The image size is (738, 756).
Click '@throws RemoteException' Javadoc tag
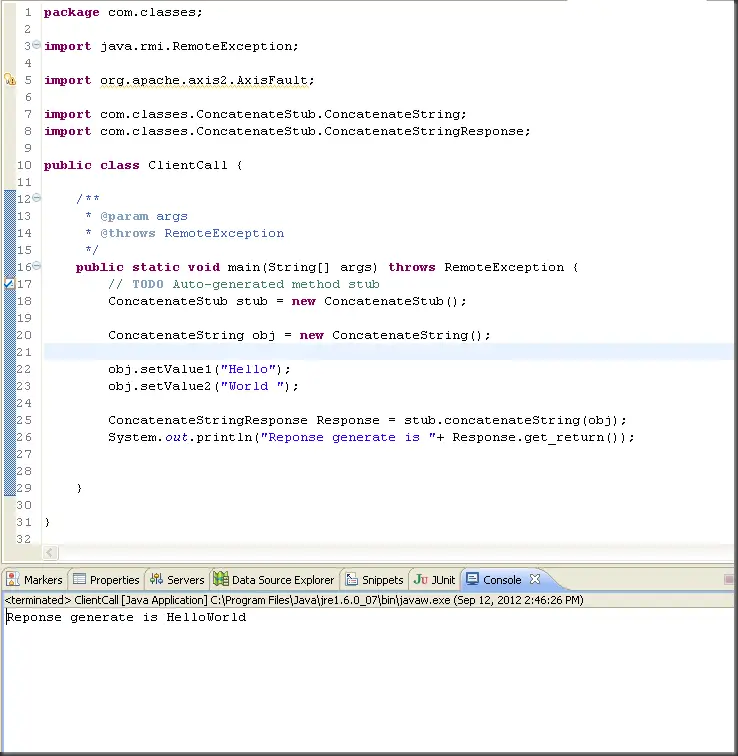[x=192, y=233]
